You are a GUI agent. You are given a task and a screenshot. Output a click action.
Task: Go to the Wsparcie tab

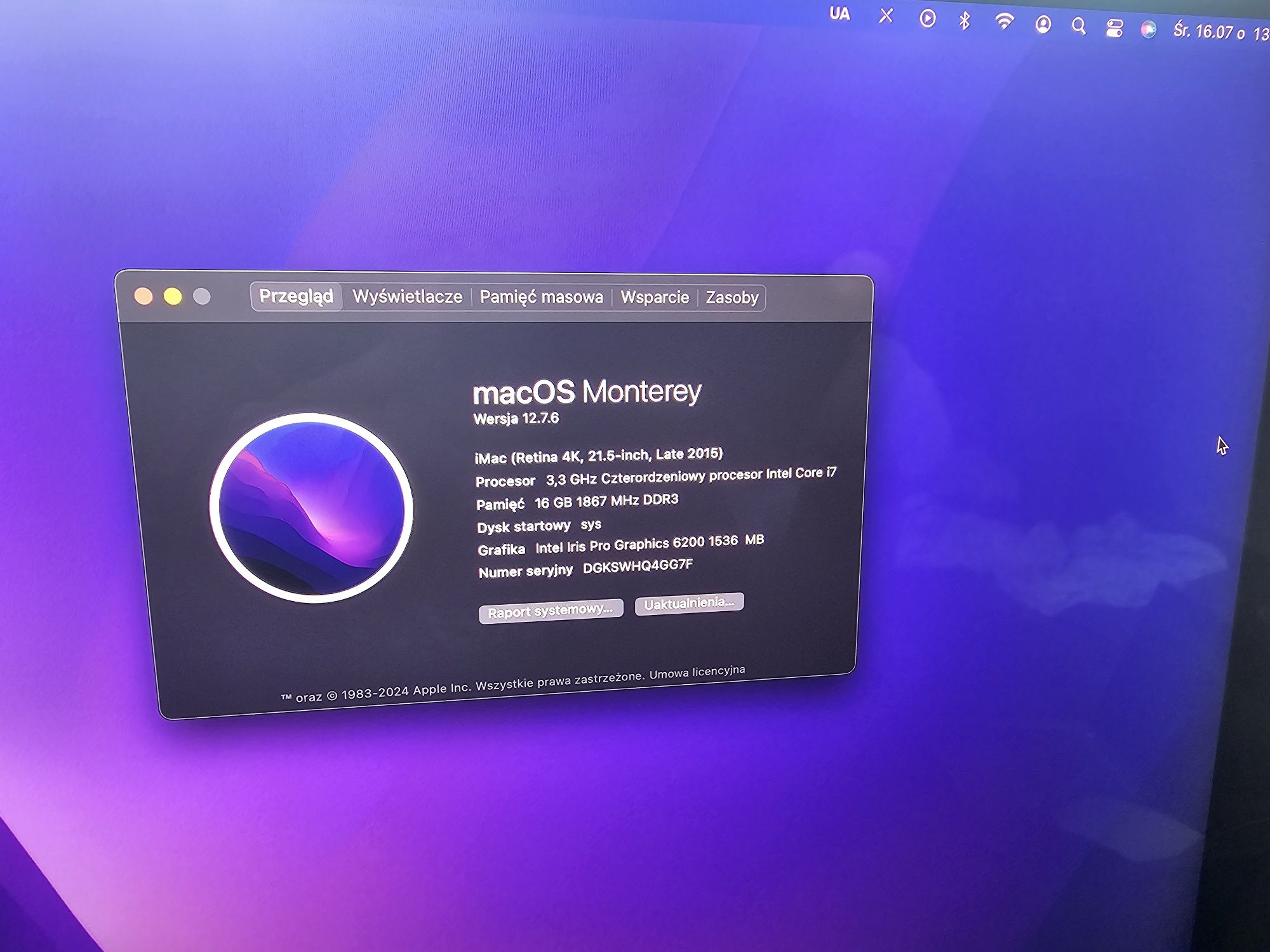coord(655,297)
